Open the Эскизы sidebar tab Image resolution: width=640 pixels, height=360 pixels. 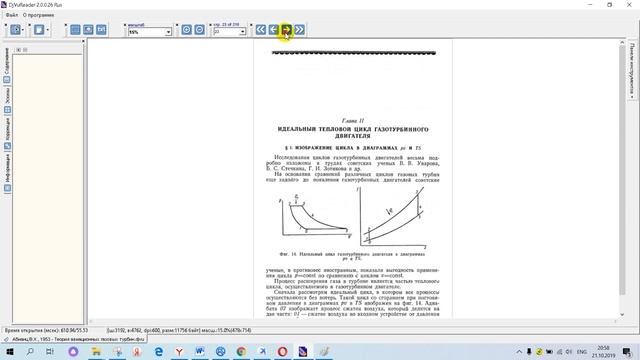point(7,100)
